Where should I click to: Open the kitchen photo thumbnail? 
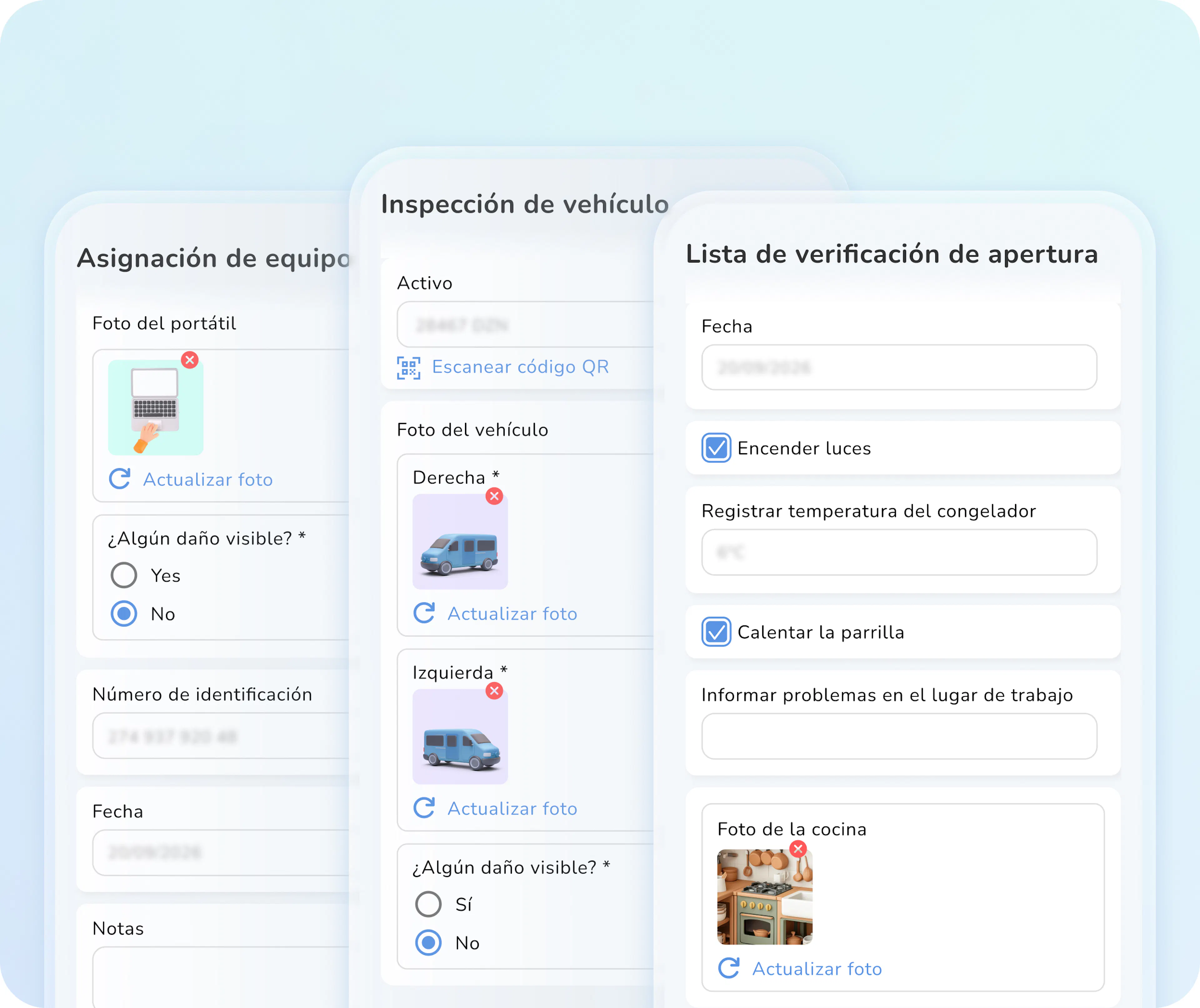pyautogui.click(x=765, y=896)
